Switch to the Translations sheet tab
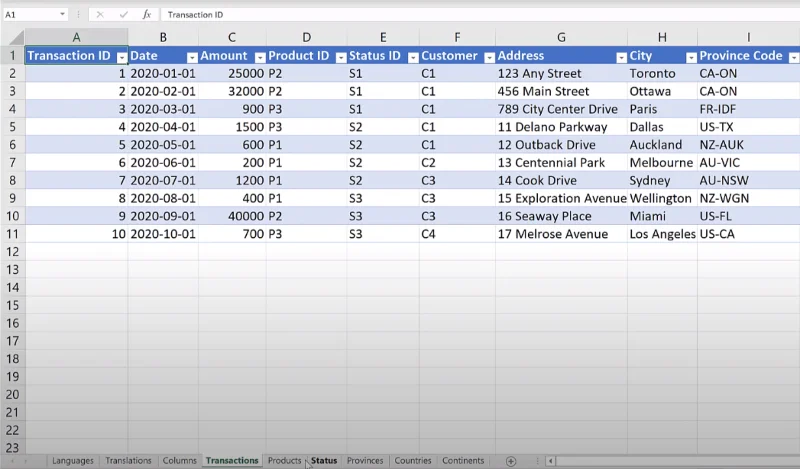Image resolution: width=800 pixels, height=469 pixels. click(x=128, y=460)
